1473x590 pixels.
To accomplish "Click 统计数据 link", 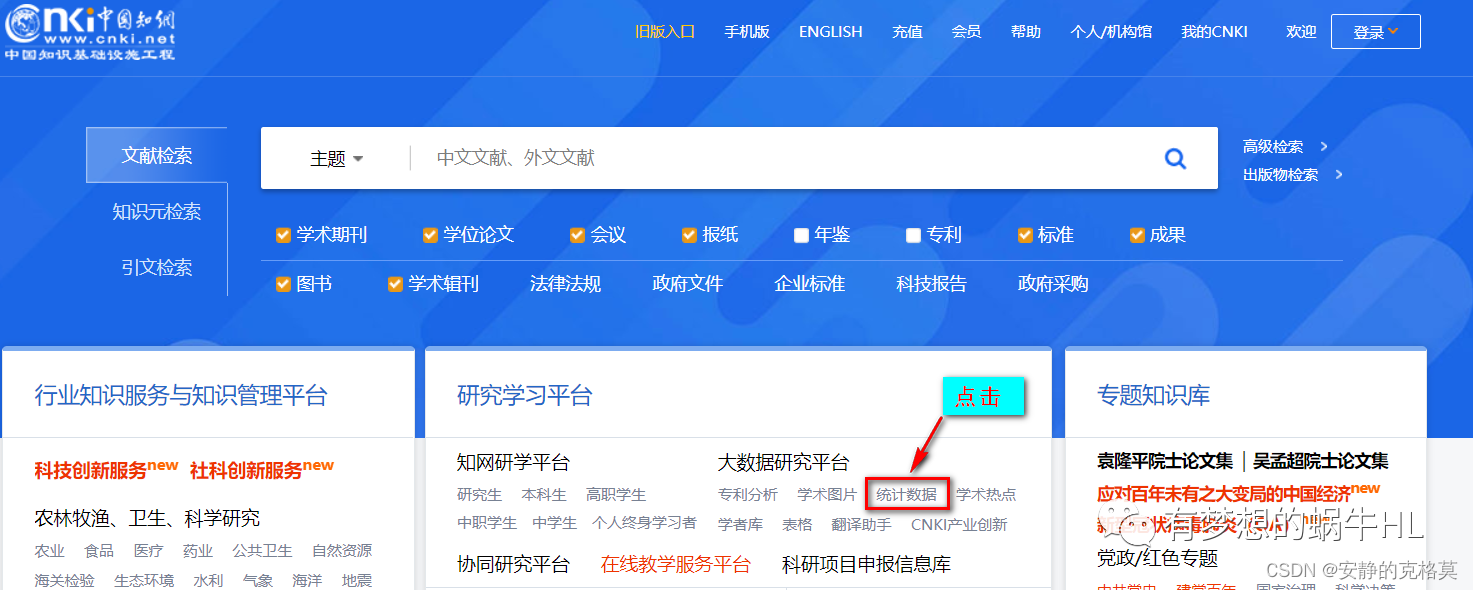I will pos(907,494).
